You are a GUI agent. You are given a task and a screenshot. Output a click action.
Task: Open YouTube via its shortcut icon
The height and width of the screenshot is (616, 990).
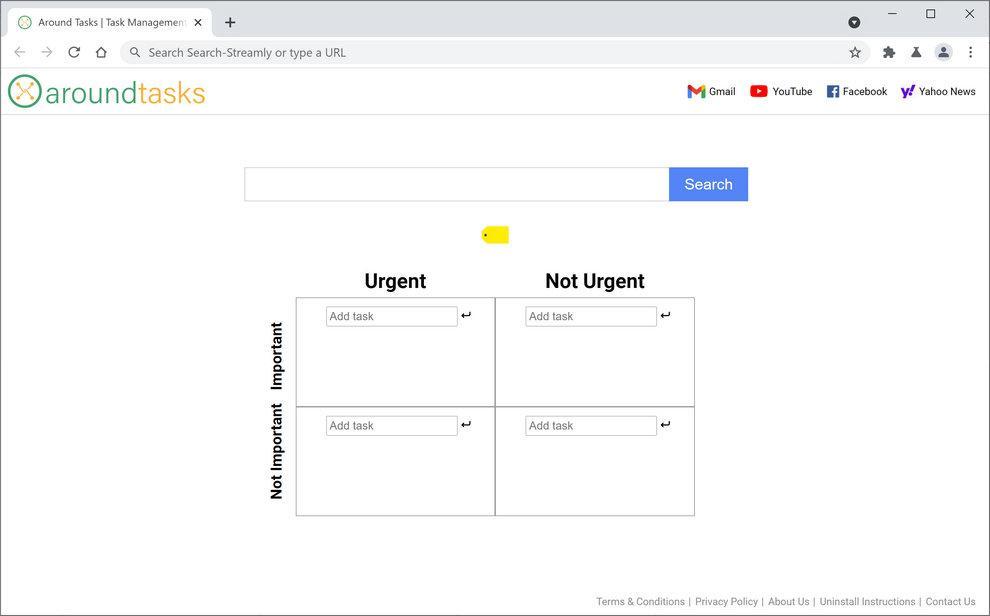pos(781,91)
